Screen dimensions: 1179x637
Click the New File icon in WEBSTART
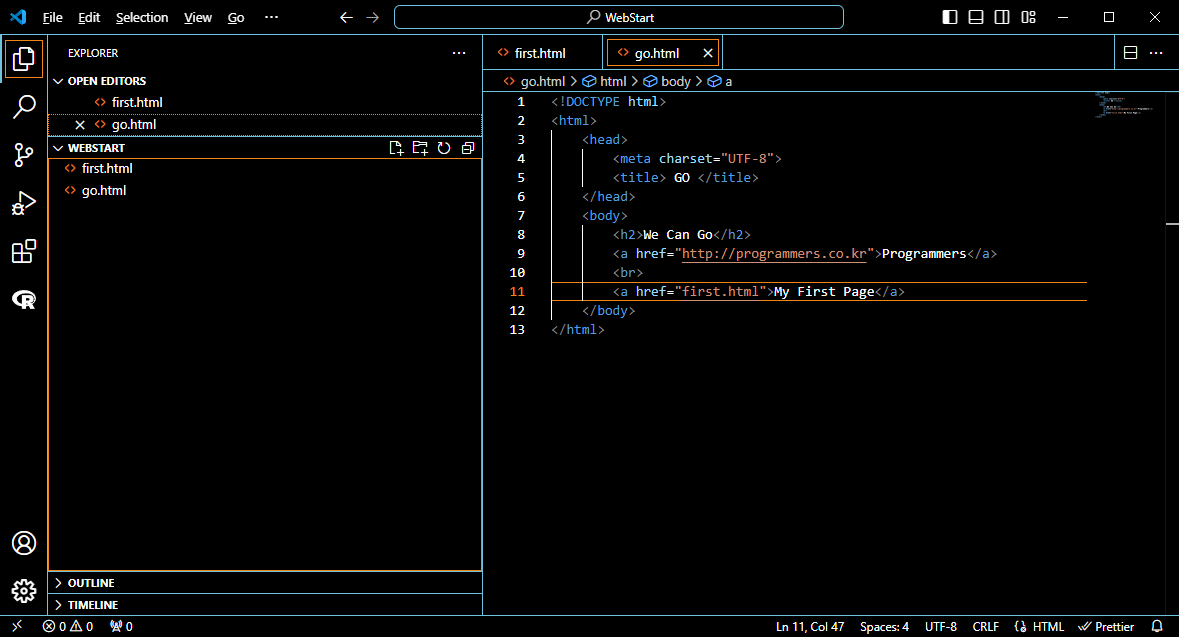396,148
